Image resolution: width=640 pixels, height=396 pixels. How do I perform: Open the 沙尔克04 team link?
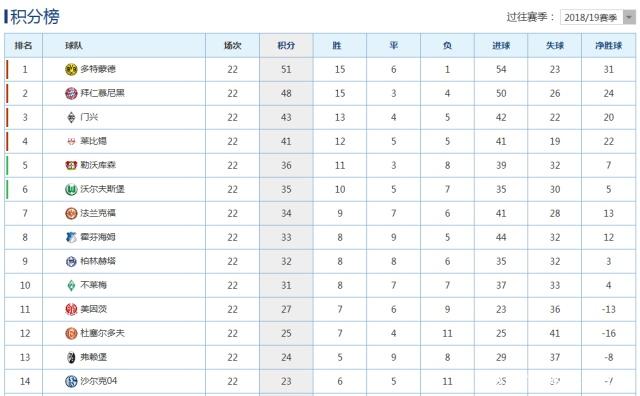(x=99, y=381)
